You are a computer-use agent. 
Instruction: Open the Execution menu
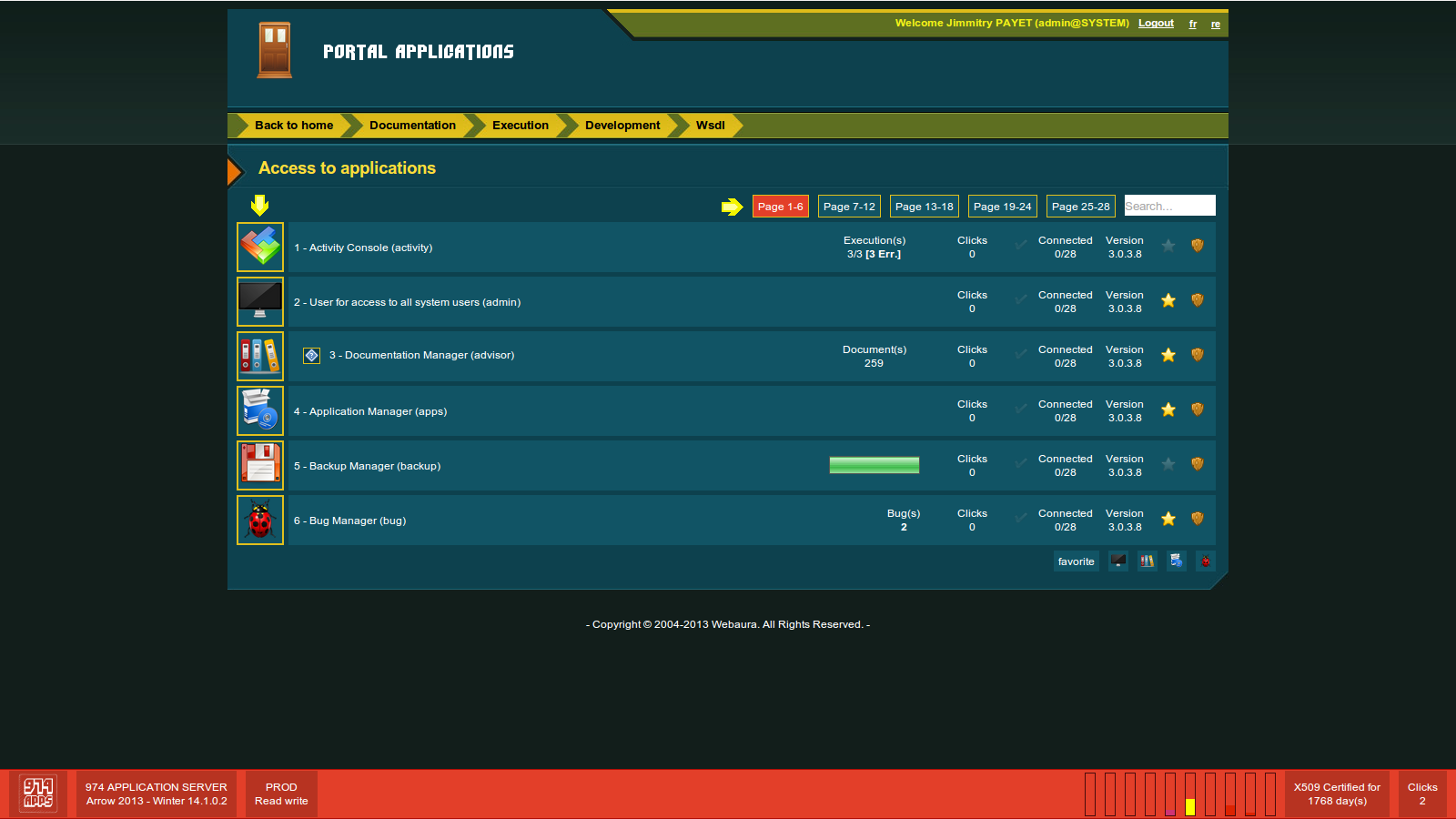click(520, 126)
